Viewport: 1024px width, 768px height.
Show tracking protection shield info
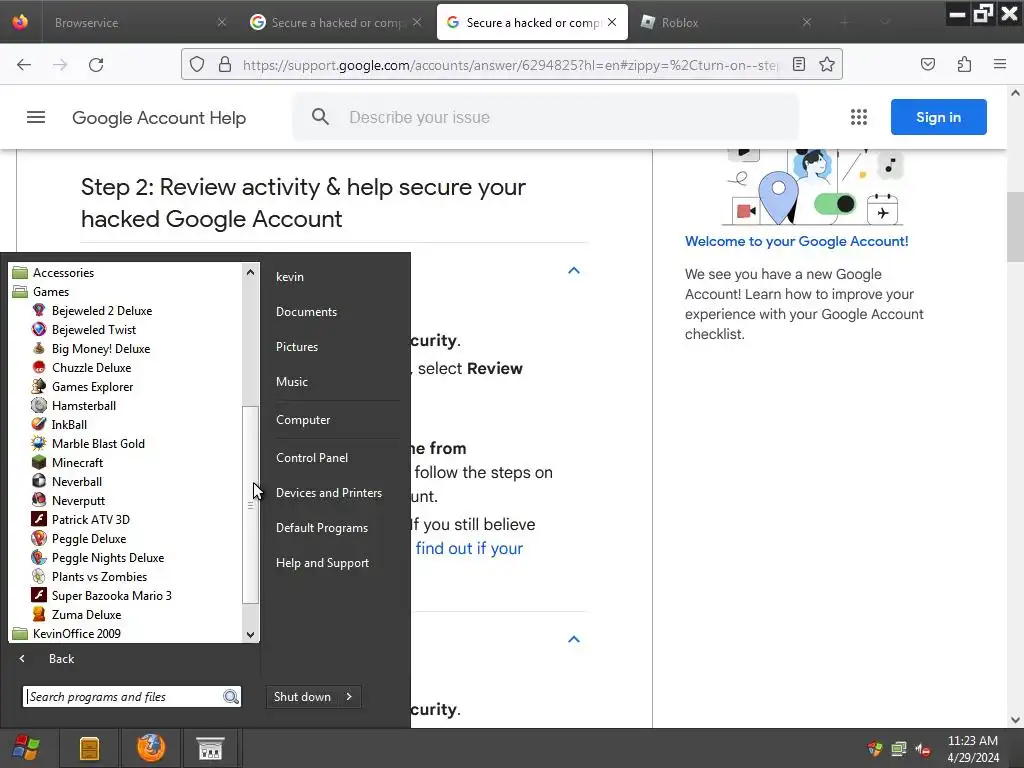pyautogui.click(x=197, y=64)
